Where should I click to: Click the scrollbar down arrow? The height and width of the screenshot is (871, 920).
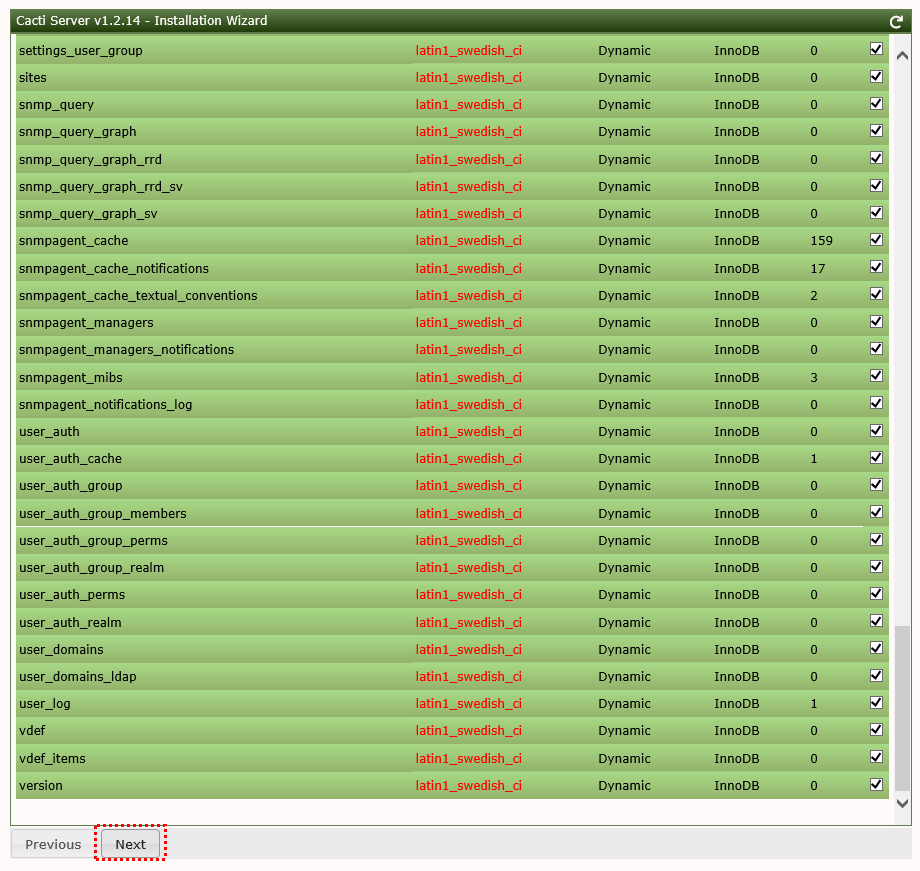point(902,804)
